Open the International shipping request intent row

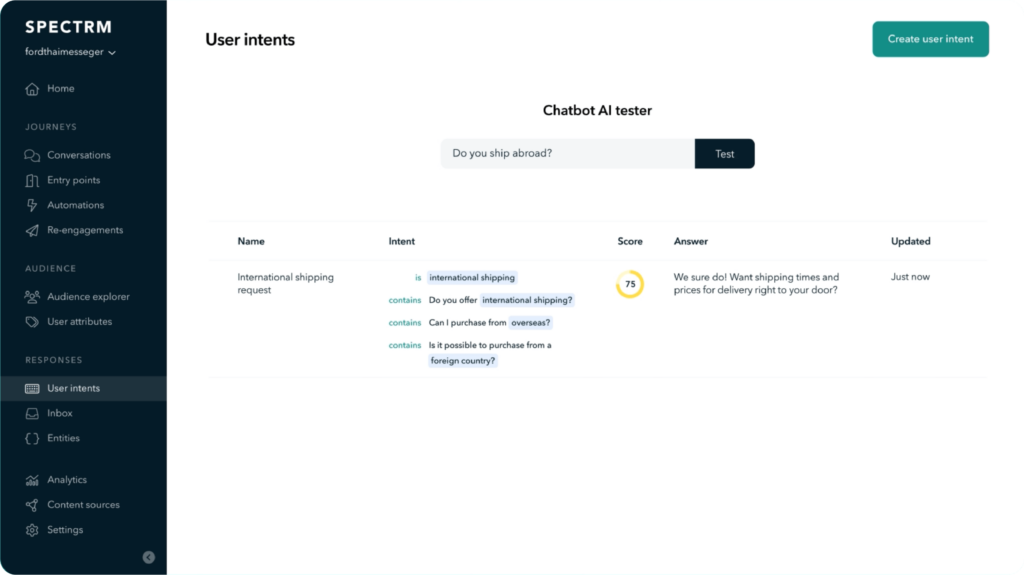[x=598, y=319]
